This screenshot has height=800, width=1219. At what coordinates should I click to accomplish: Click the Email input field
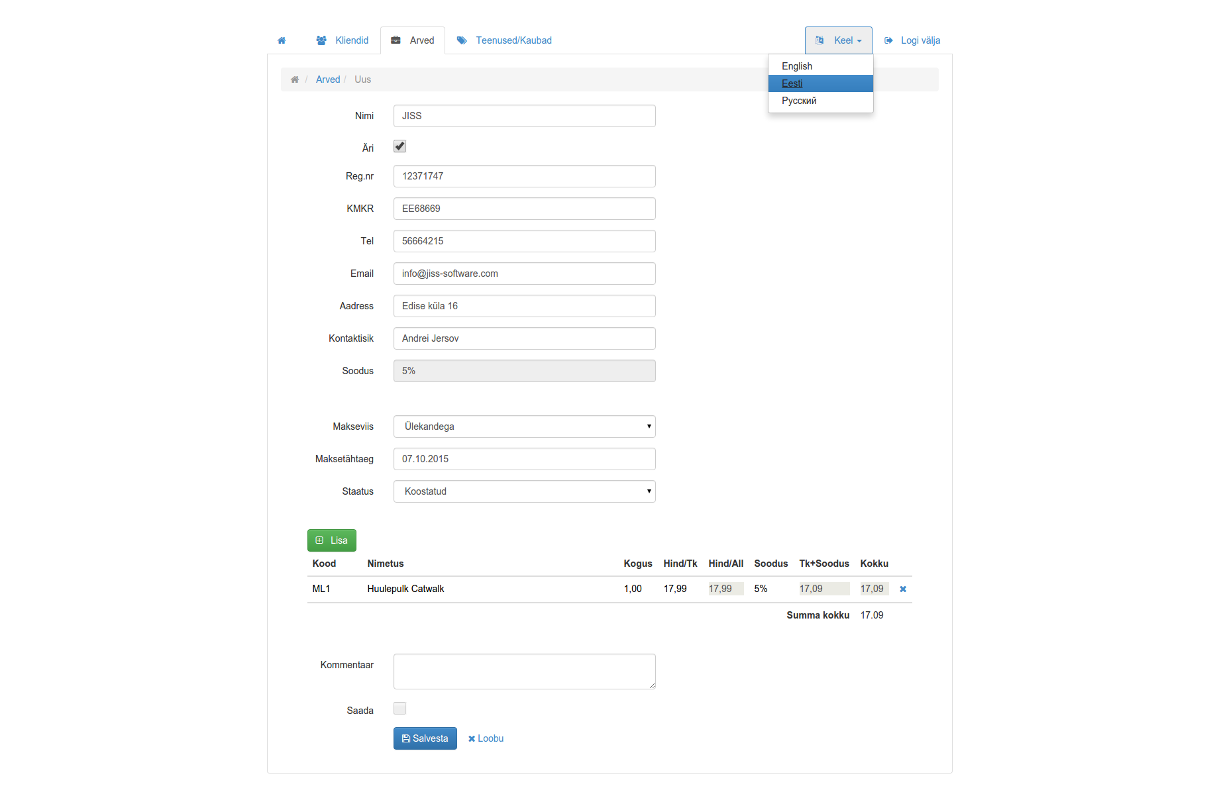coord(524,273)
